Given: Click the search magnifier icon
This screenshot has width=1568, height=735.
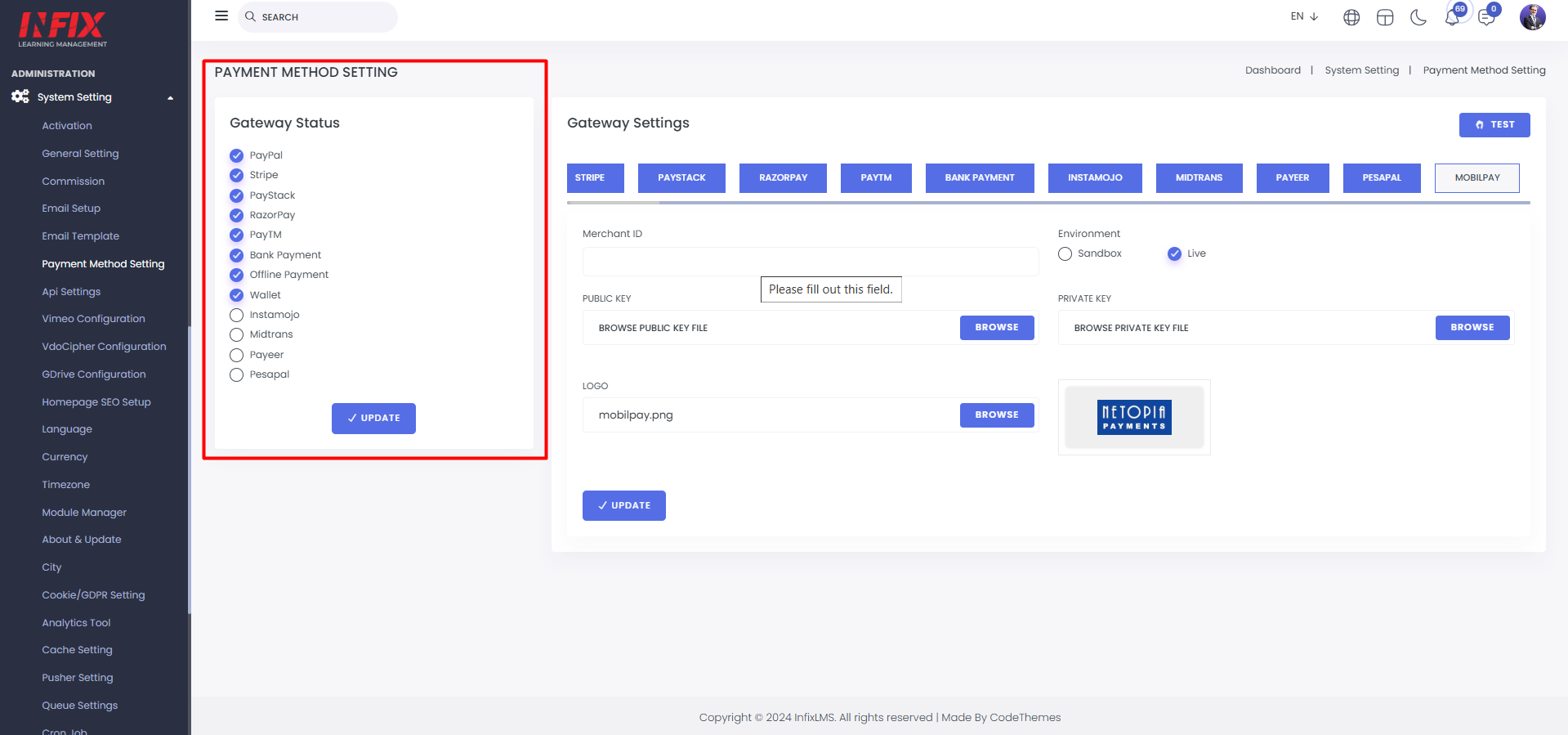Looking at the screenshot, I should (251, 16).
